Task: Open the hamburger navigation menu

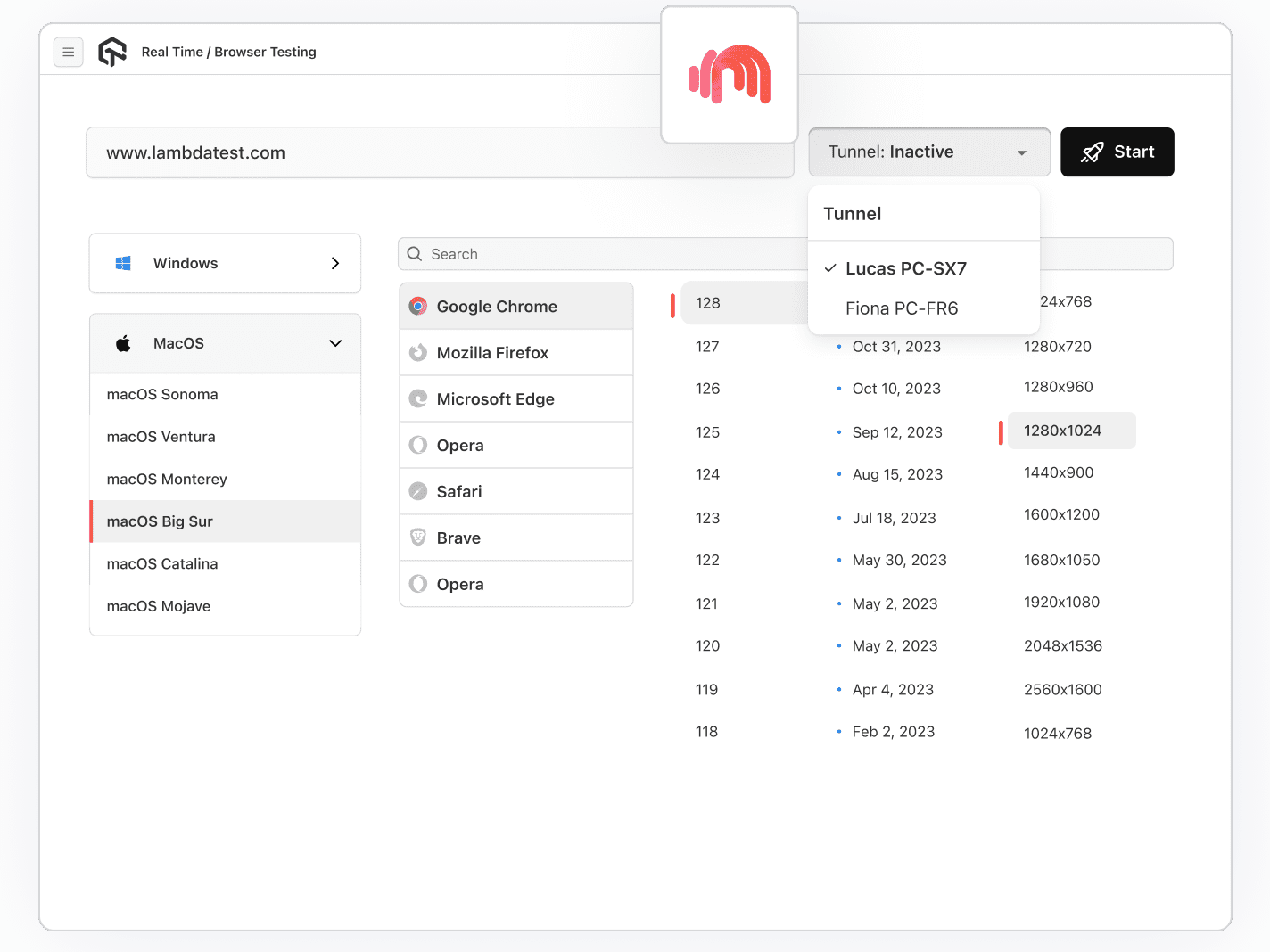Action: 69,52
